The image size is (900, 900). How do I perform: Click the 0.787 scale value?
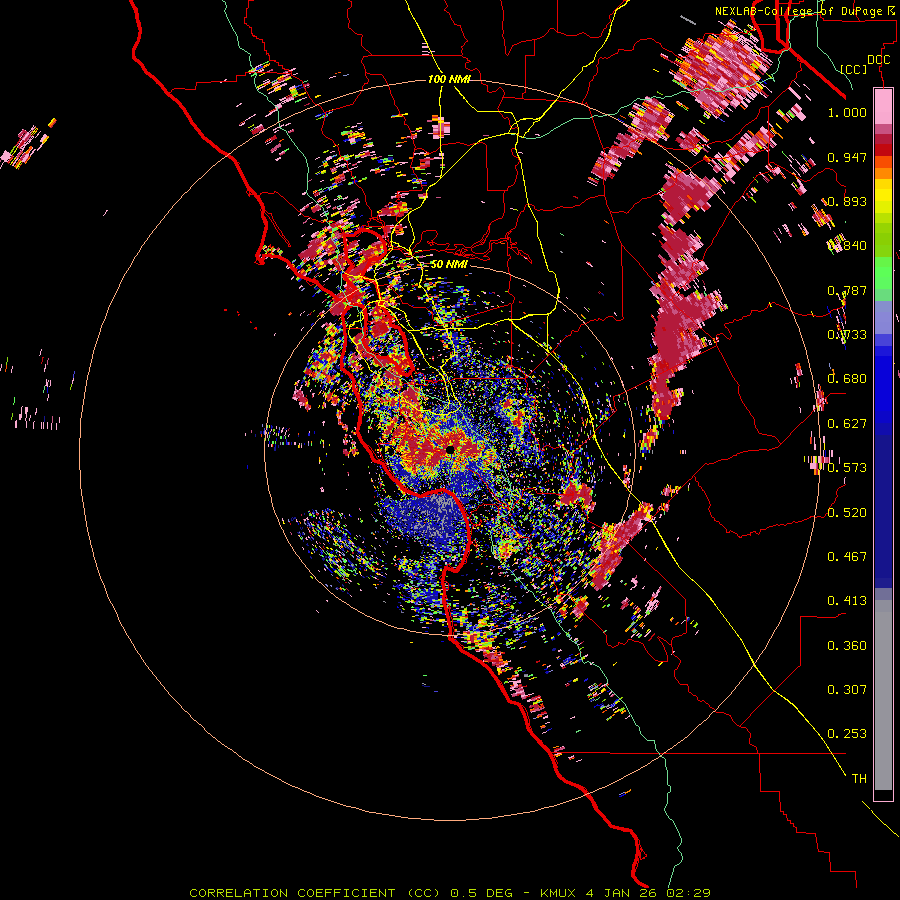tap(847, 290)
